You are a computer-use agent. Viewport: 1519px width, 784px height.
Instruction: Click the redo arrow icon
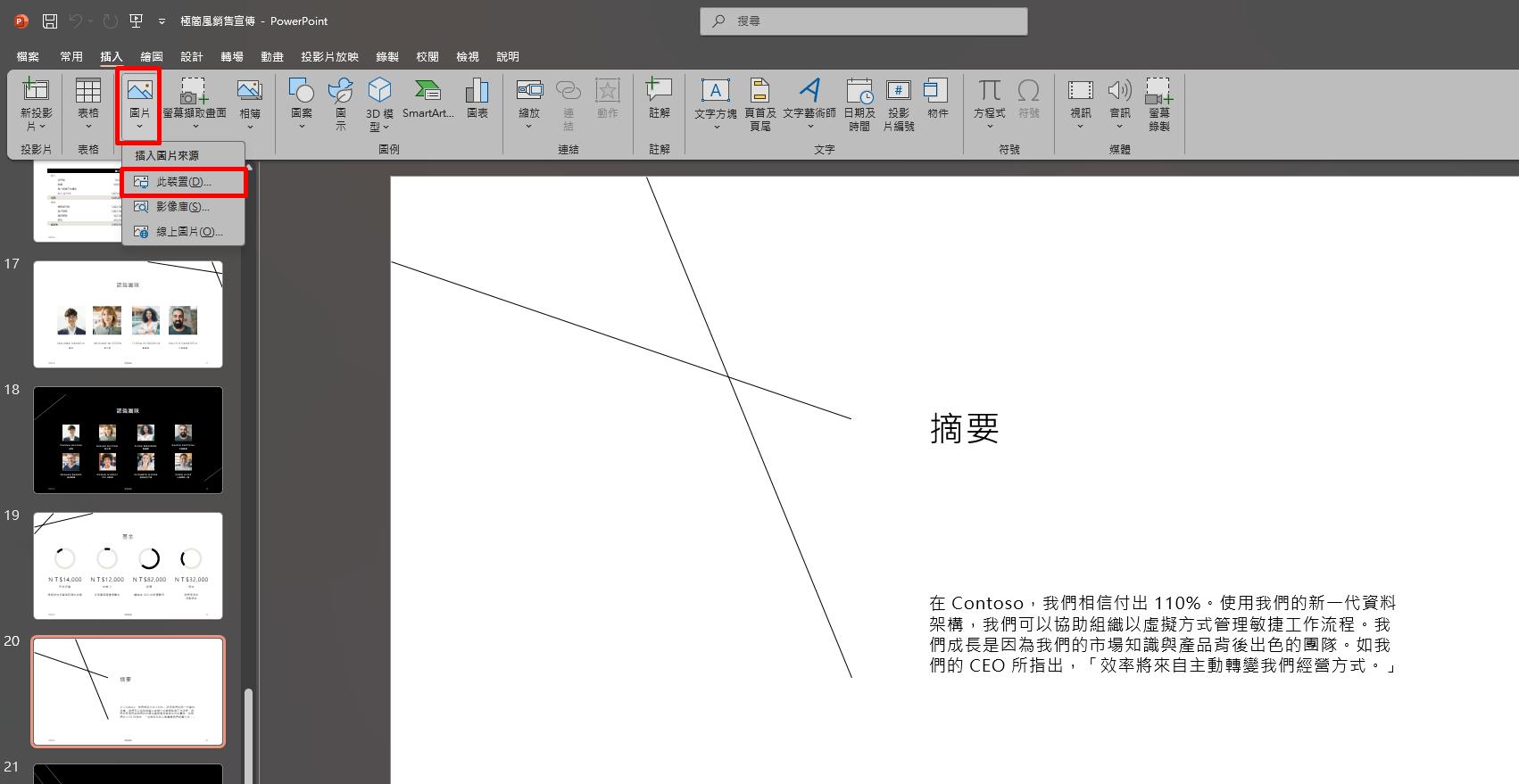tap(110, 21)
